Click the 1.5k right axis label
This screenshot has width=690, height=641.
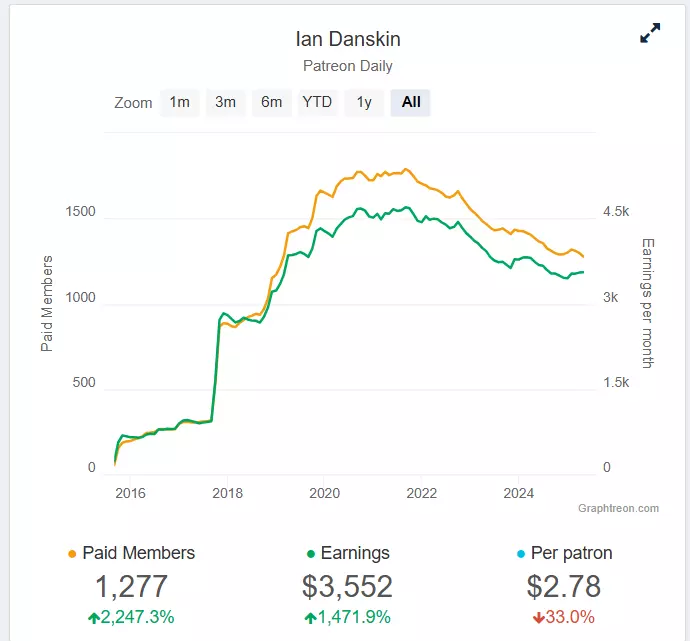pos(616,382)
